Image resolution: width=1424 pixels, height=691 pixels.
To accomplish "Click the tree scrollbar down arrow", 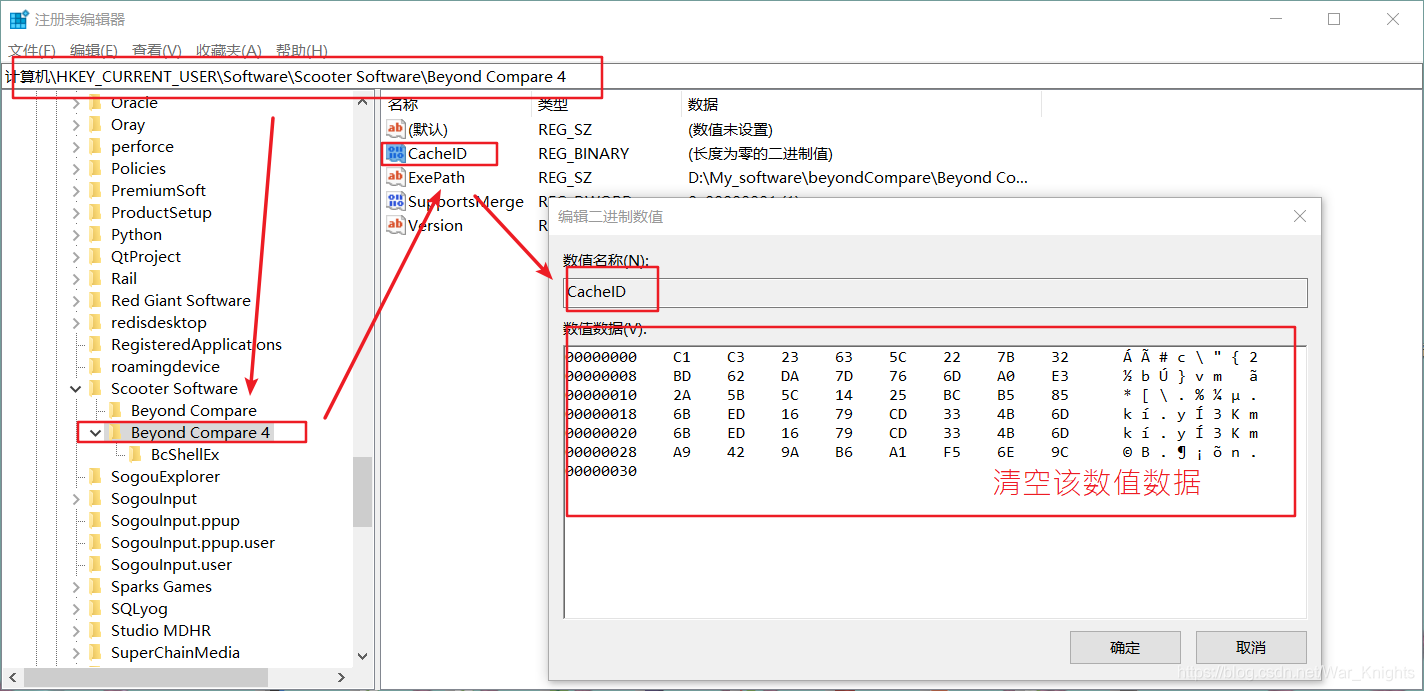I will [x=363, y=656].
